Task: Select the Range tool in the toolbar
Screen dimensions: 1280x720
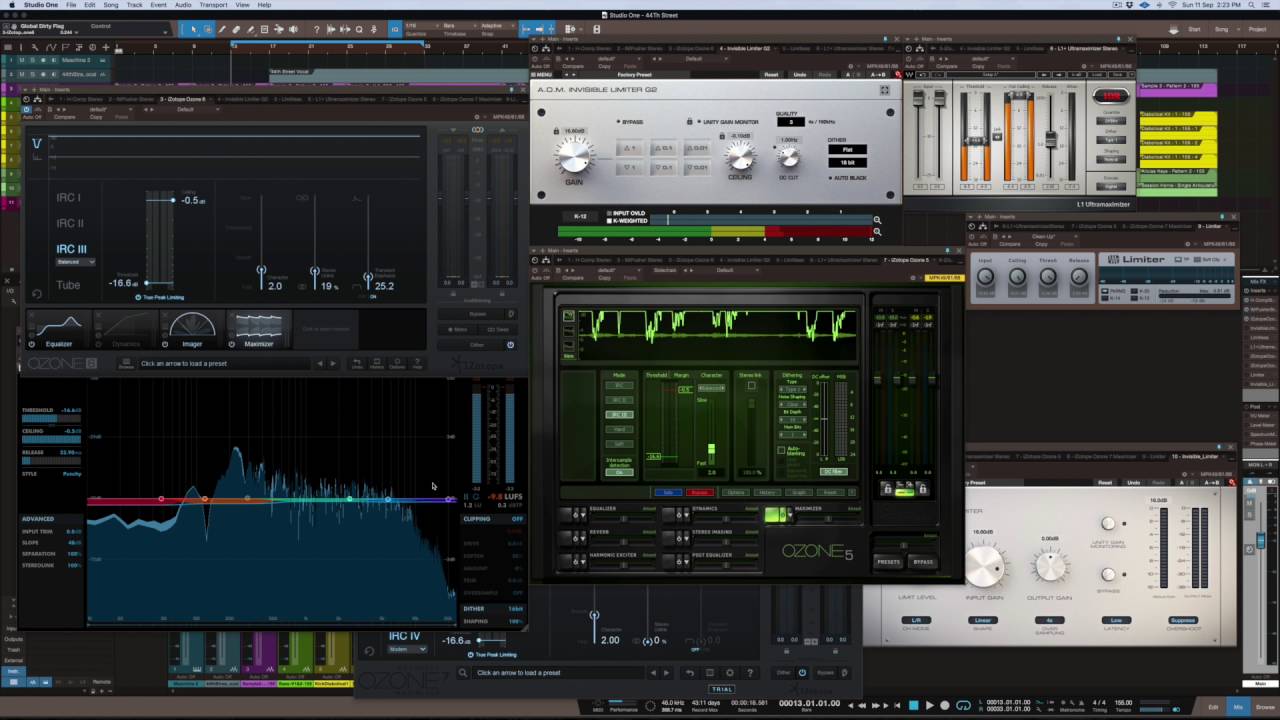Action: coord(208,29)
